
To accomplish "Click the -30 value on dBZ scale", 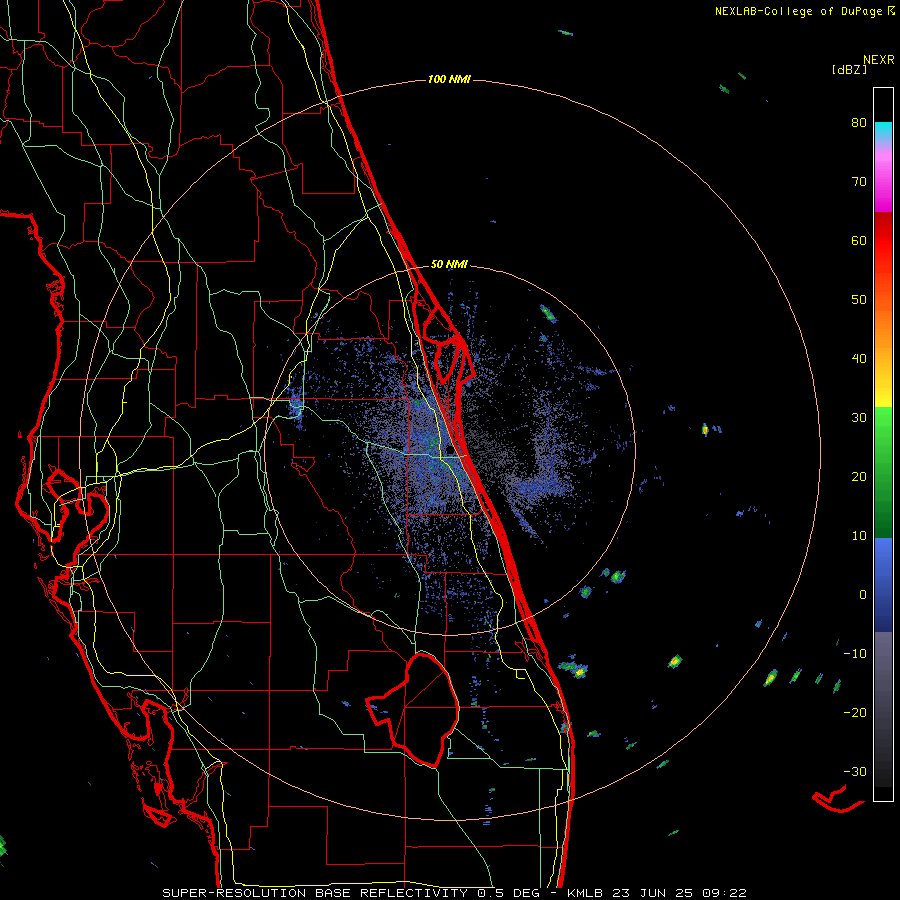I will pos(855,772).
